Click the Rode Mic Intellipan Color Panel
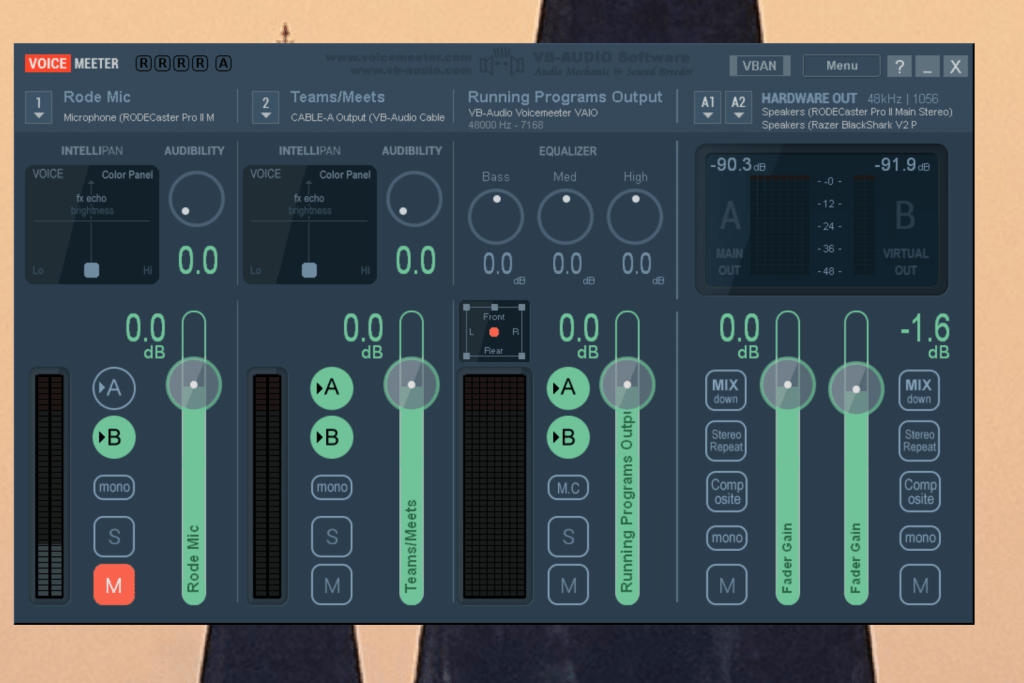1024x683 pixels. coord(92,224)
